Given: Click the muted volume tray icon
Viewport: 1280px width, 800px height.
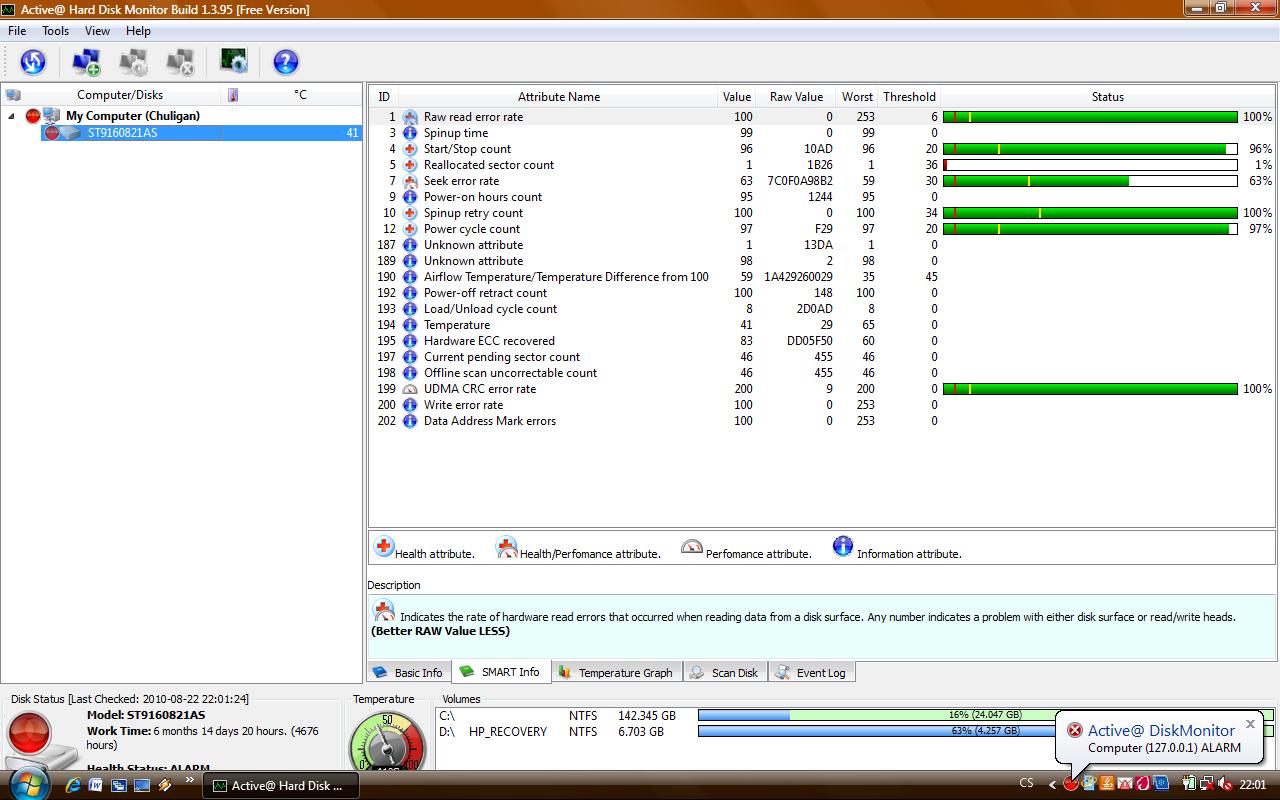Looking at the screenshot, I should coord(1225,784).
